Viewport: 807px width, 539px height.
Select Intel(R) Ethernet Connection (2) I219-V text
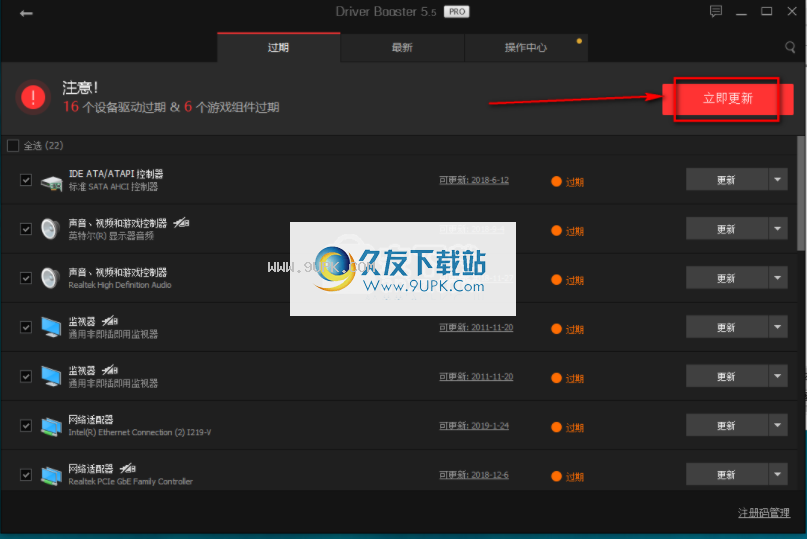[139, 432]
